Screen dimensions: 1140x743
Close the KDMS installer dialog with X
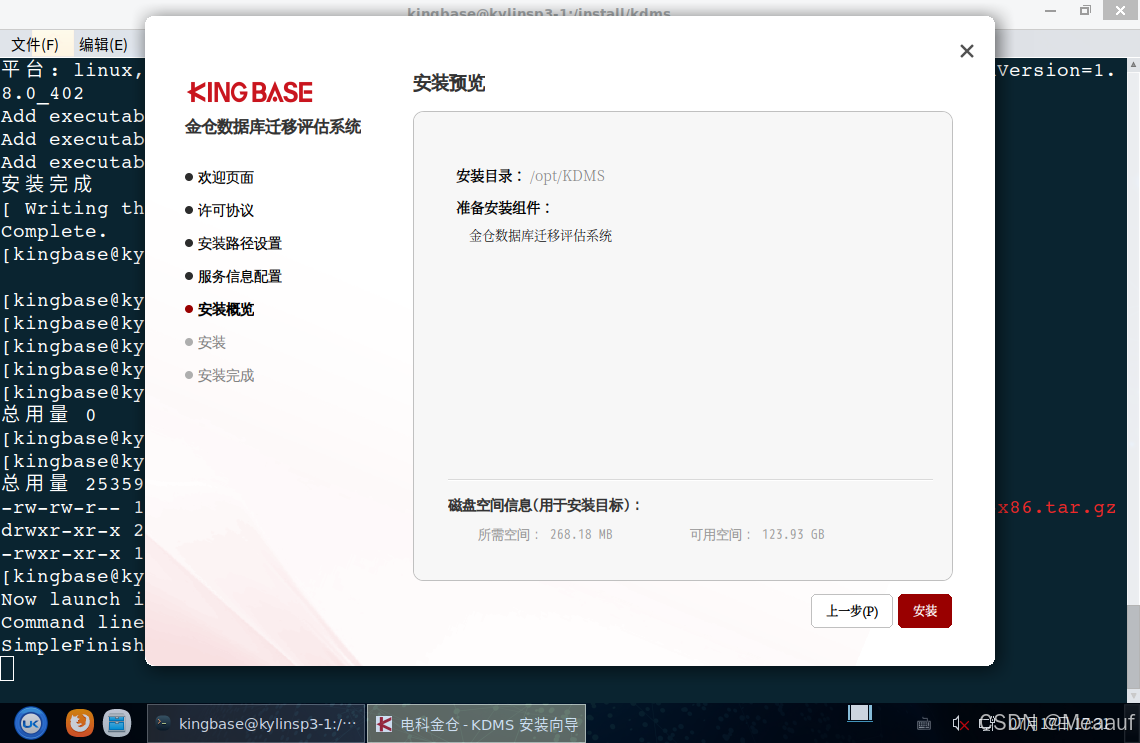pos(966,51)
